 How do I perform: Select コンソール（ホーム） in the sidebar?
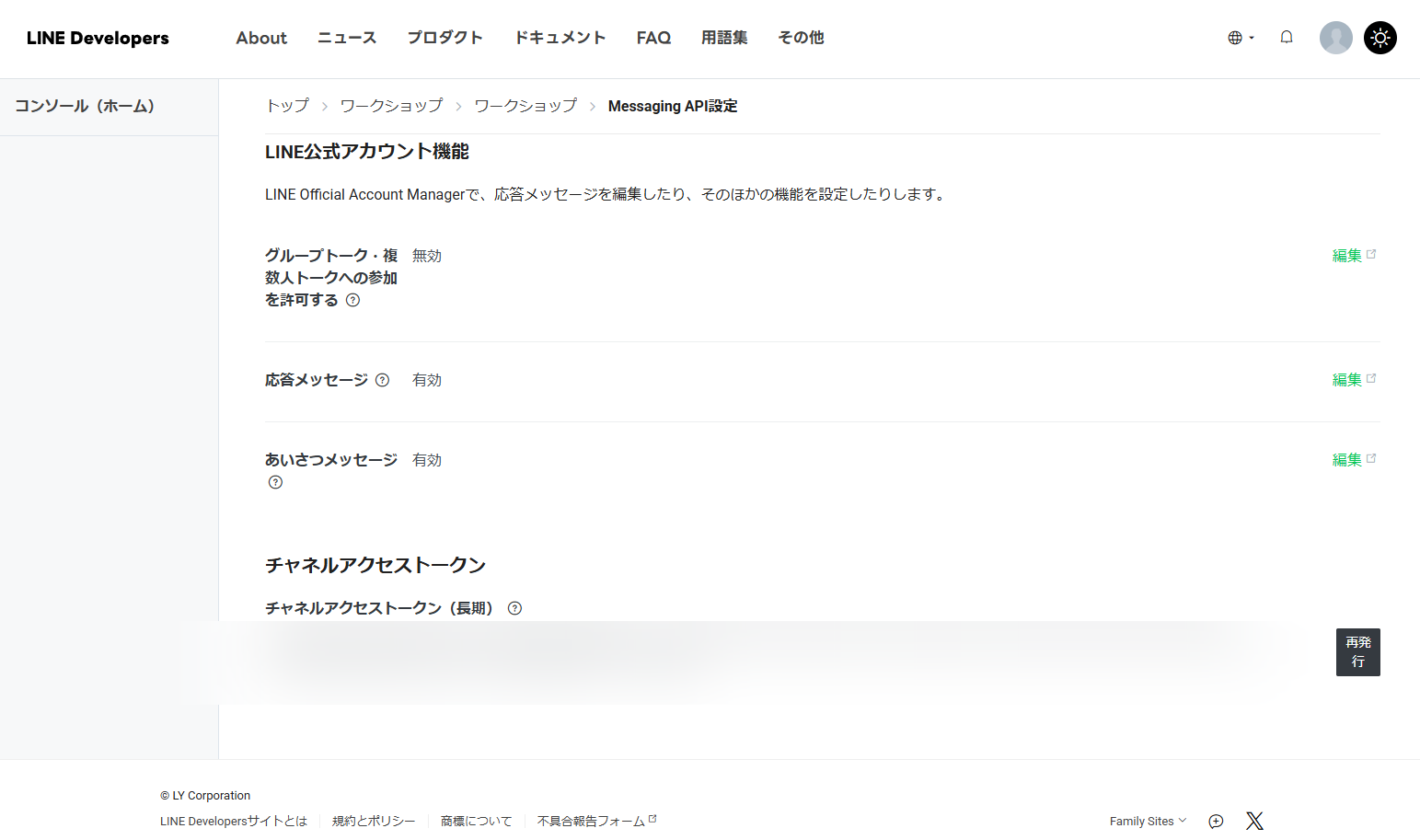(85, 106)
